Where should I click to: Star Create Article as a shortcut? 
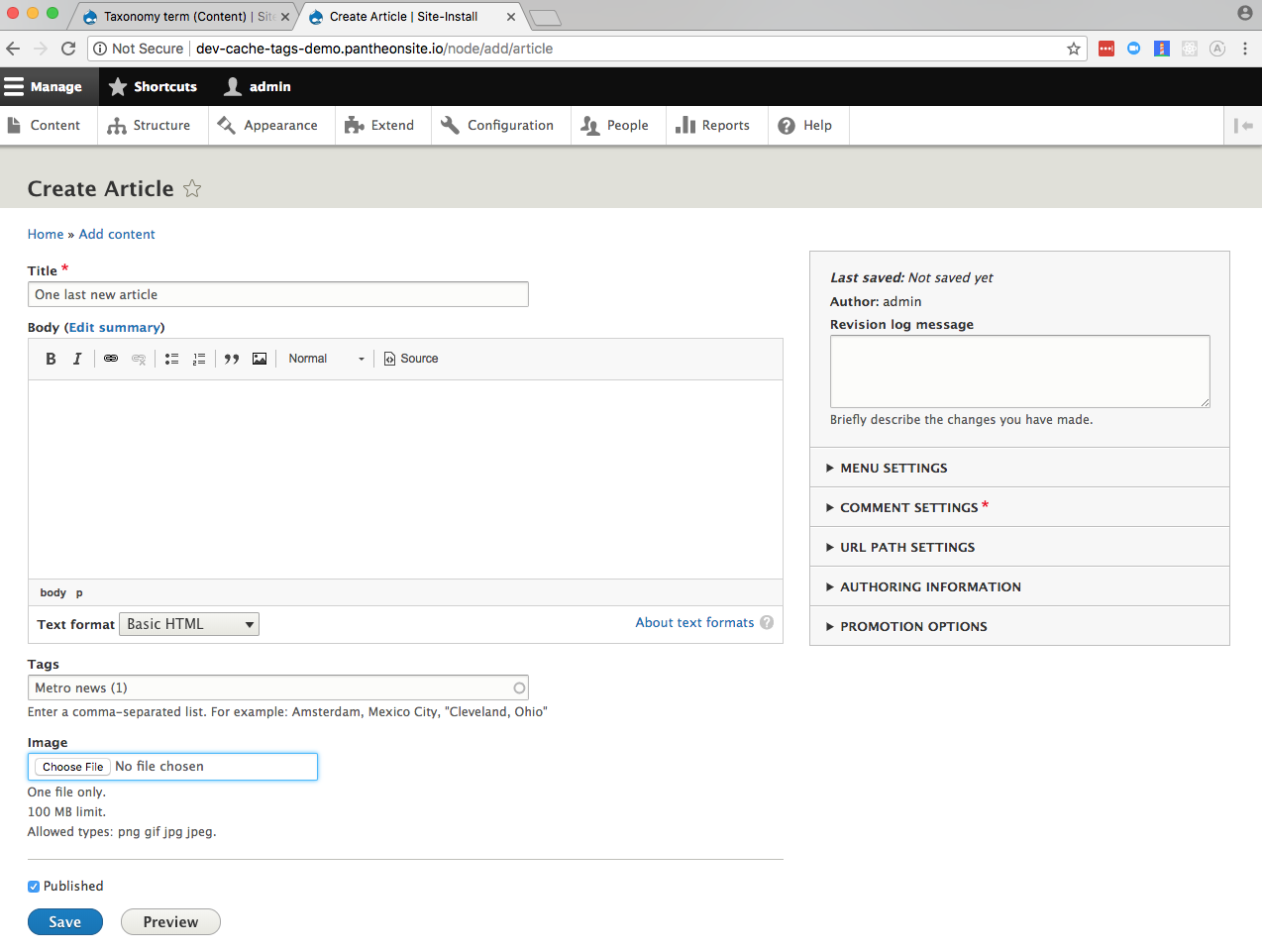192,188
